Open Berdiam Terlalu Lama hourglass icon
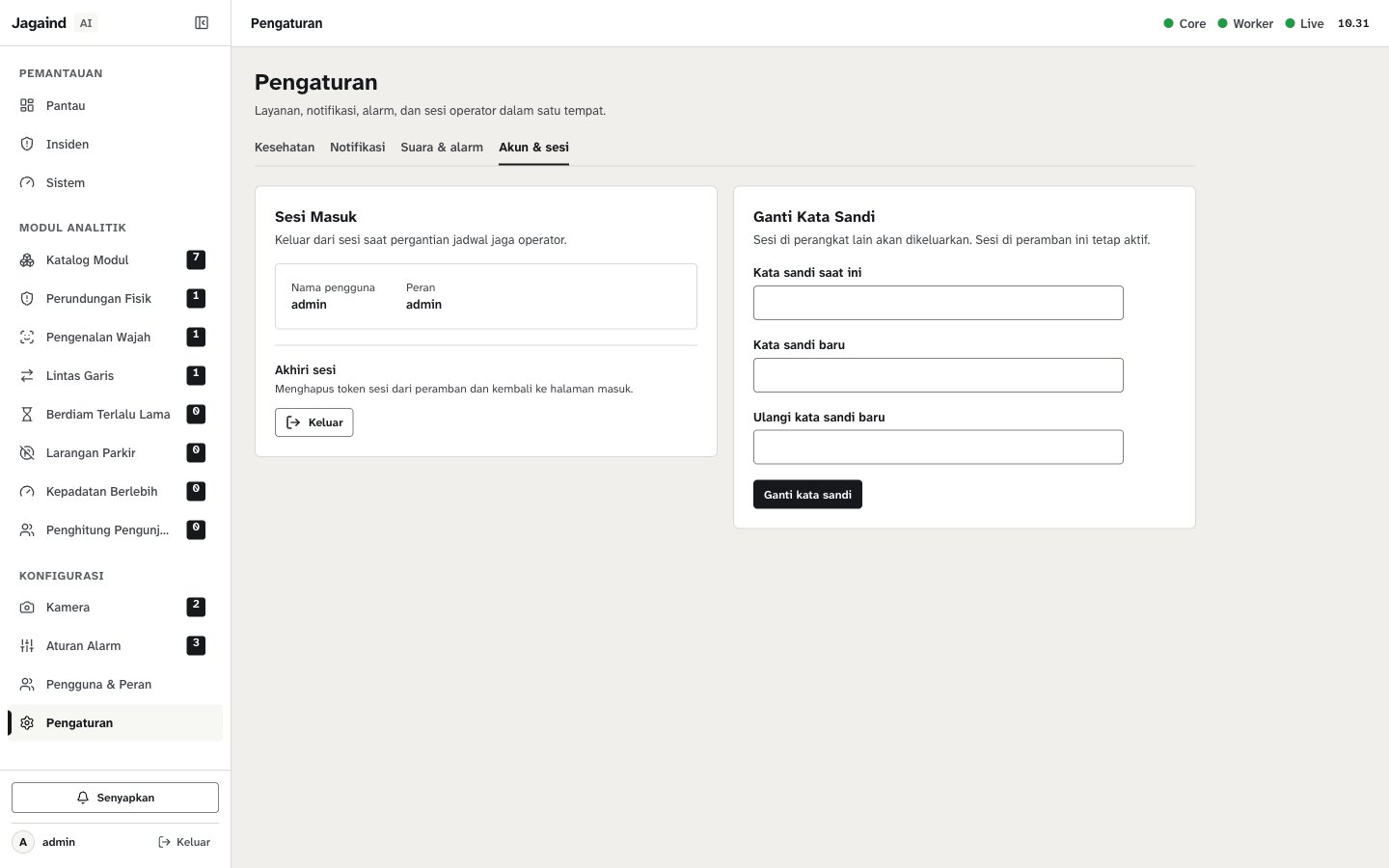 tap(27, 414)
